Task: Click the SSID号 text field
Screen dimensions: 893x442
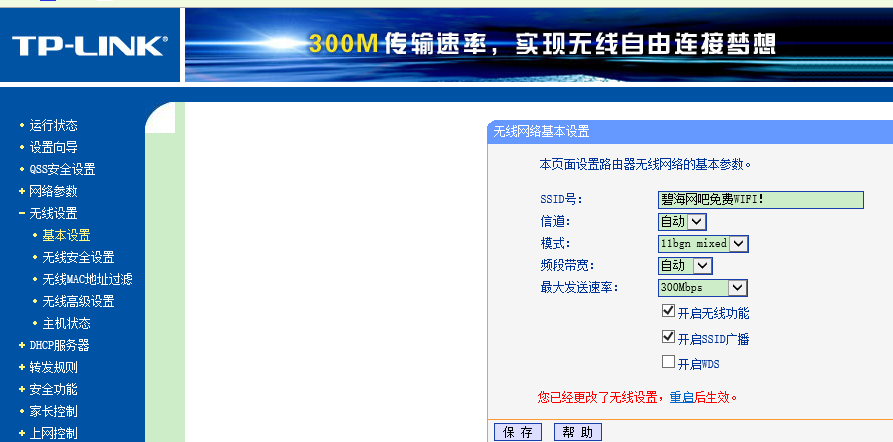Action: click(x=760, y=199)
